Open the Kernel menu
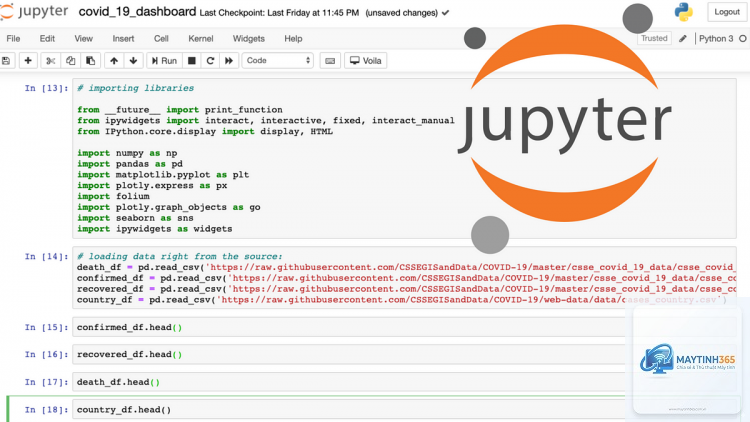The width and height of the screenshot is (750, 422). 200,39
